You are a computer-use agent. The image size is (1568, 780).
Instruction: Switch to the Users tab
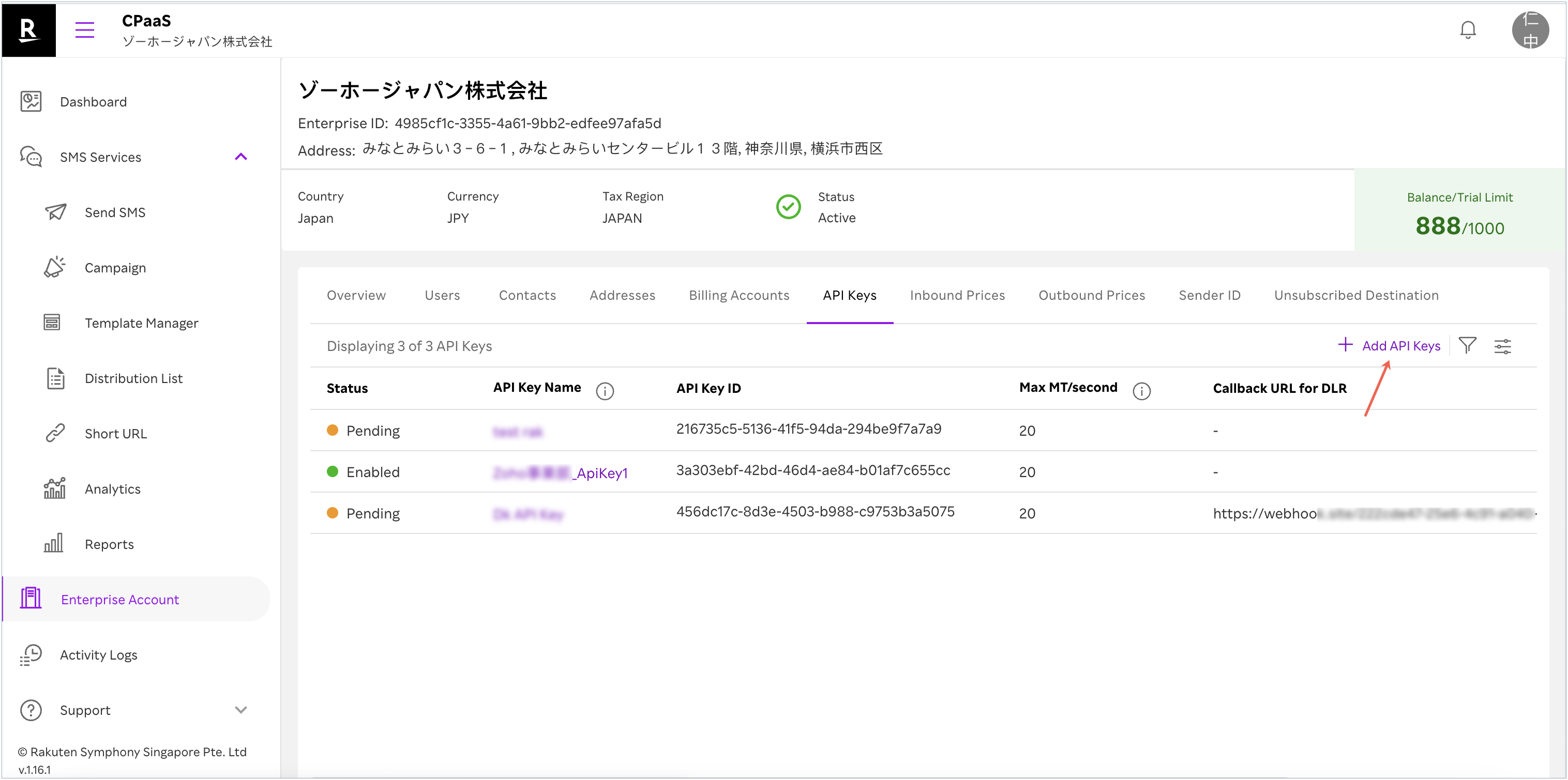pyautogui.click(x=443, y=295)
